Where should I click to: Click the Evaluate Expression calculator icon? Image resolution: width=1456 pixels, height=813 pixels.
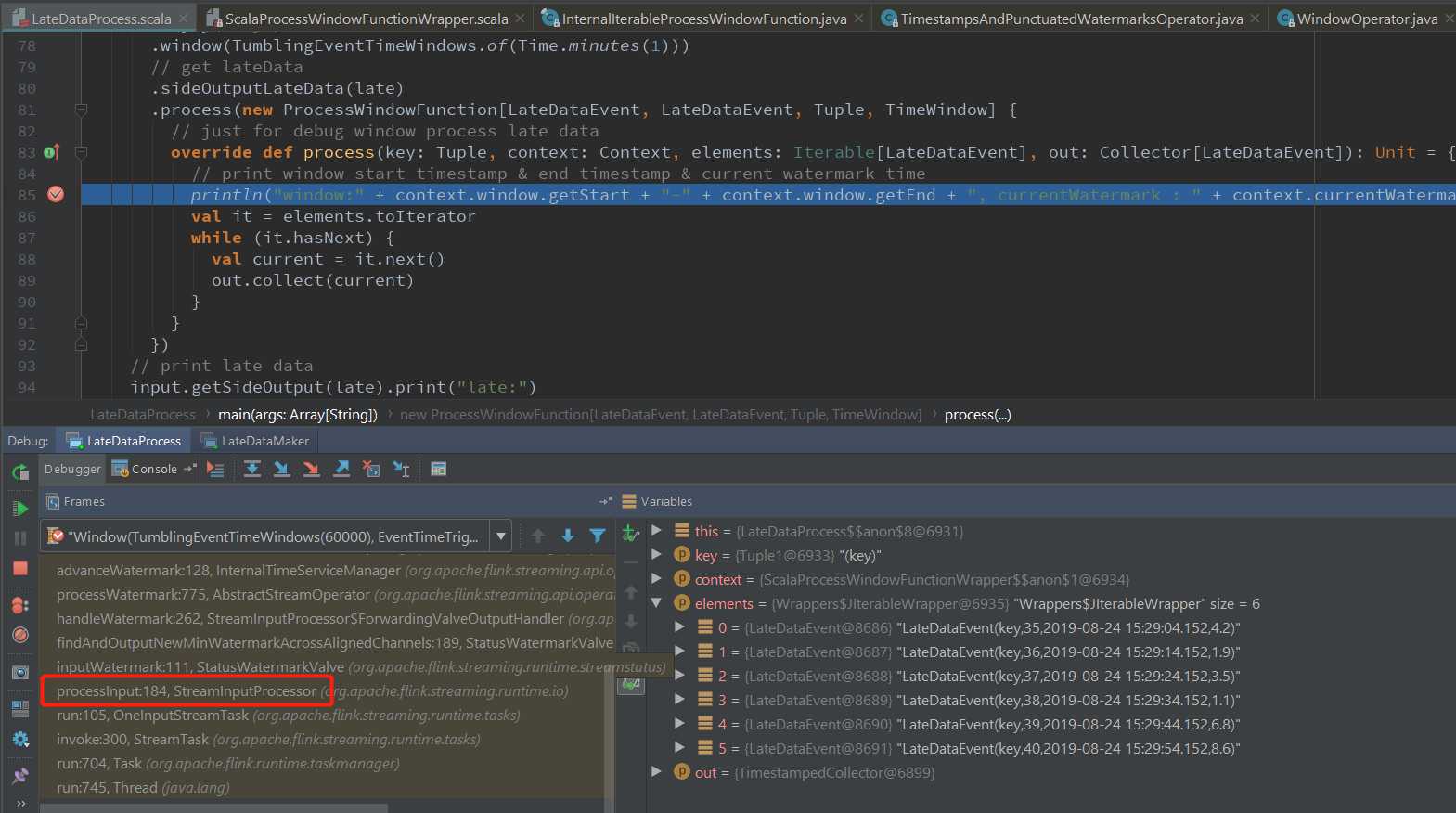pos(439,469)
